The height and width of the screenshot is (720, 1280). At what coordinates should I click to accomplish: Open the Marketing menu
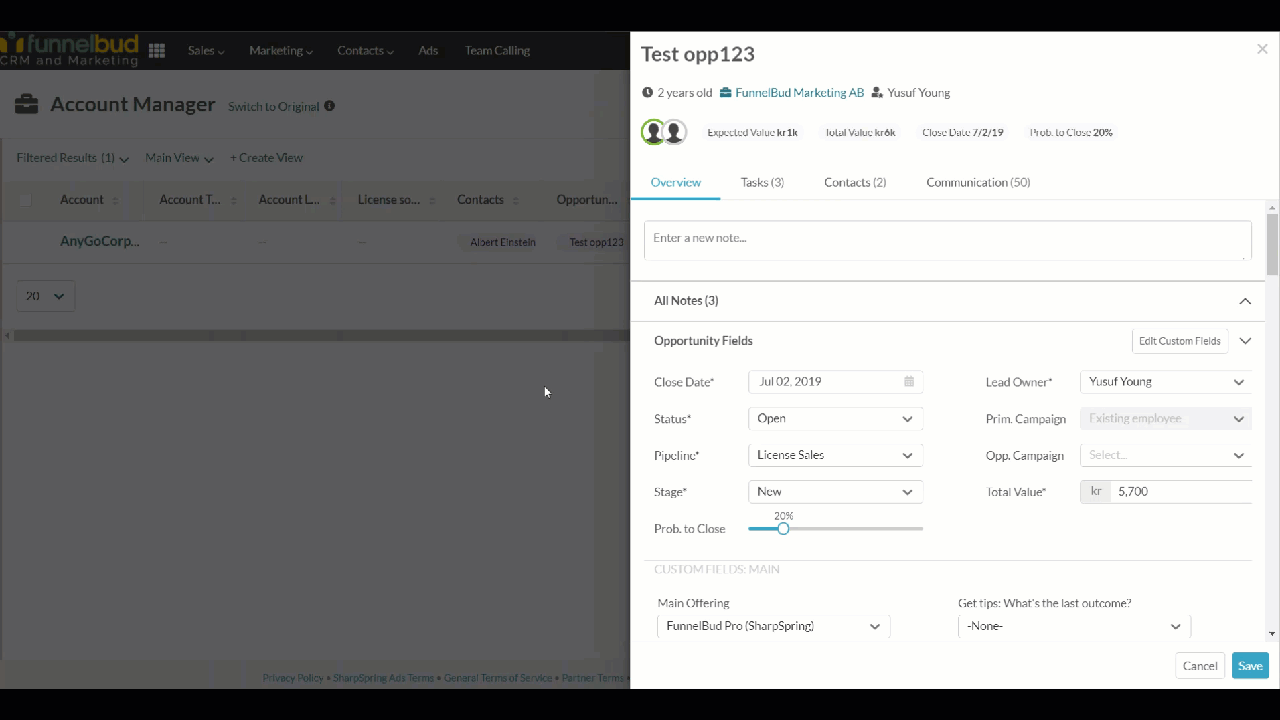click(281, 50)
